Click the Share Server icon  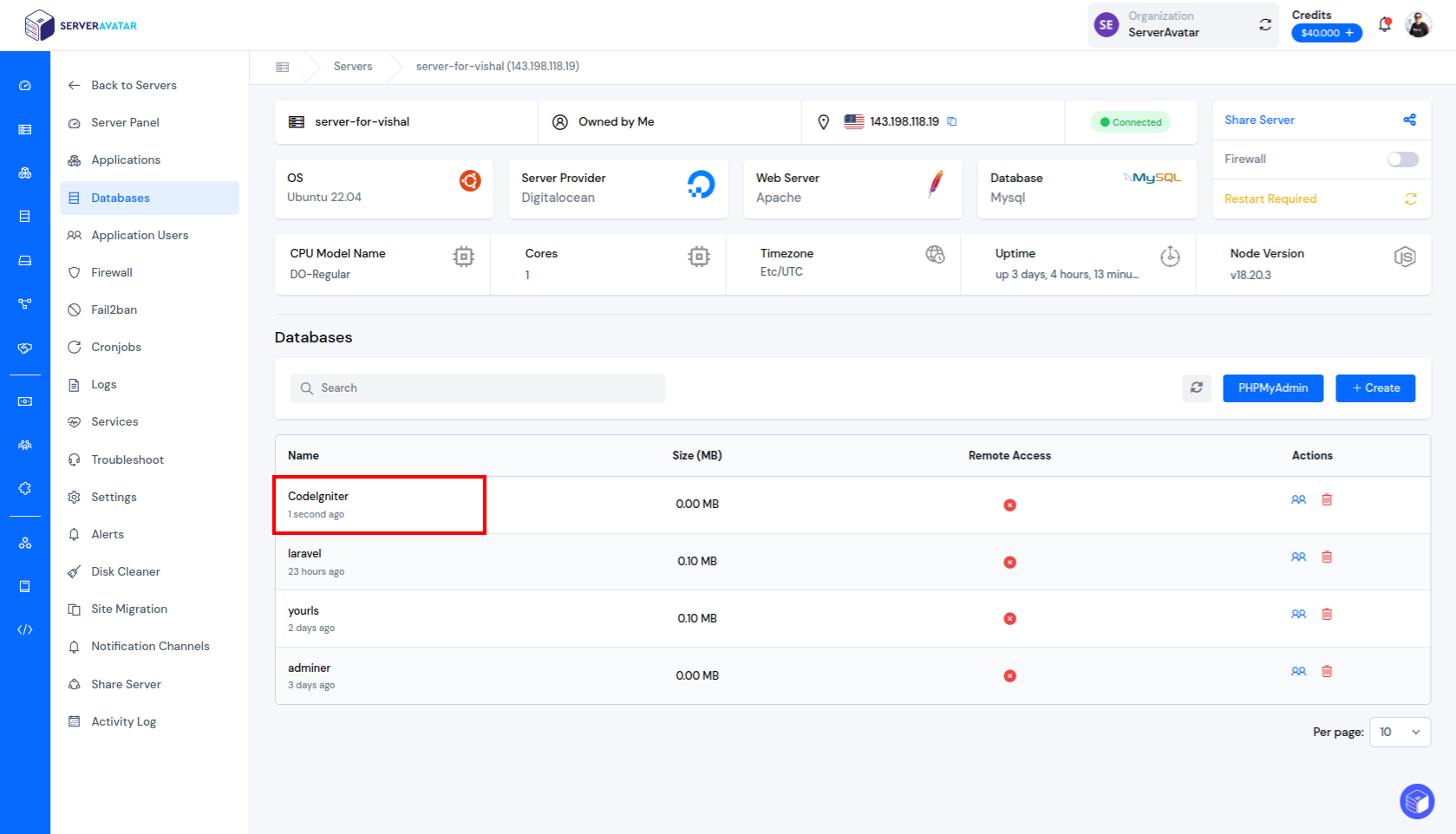tap(1410, 120)
